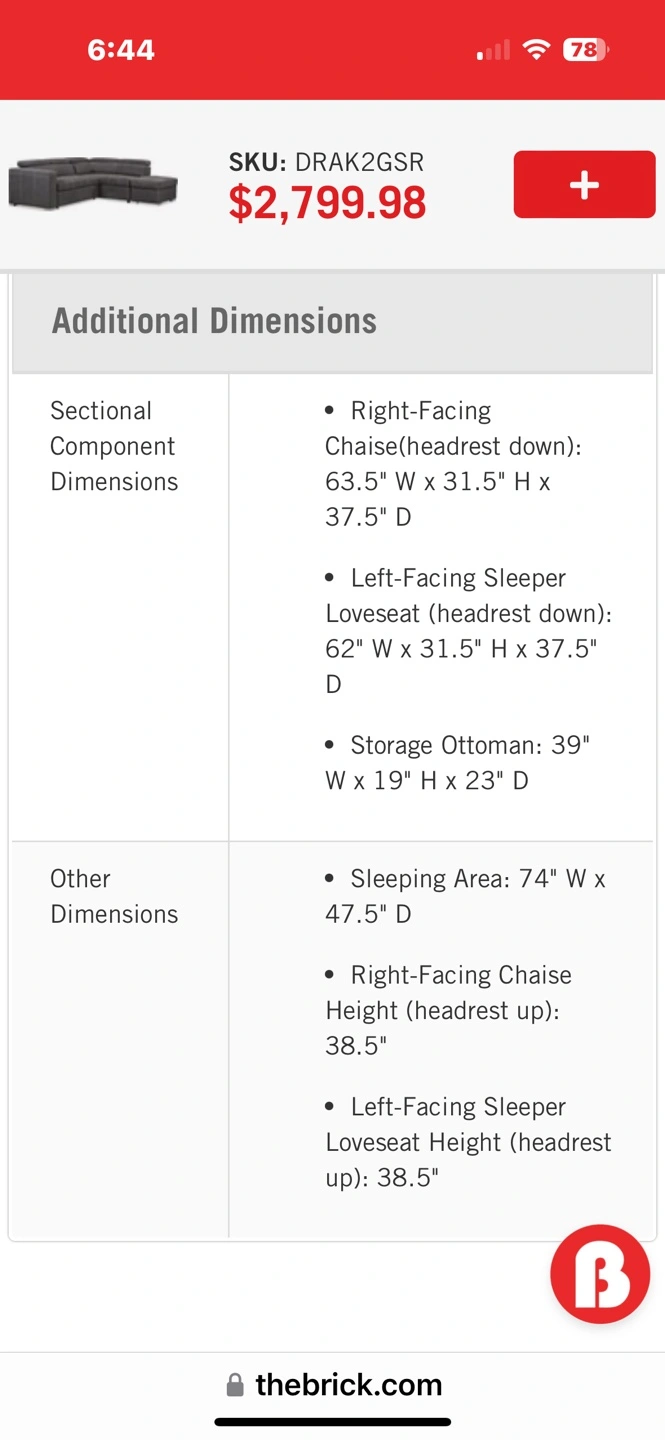The width and height of the screenshot is (665, 1440).
Task: Tap the Additional Dimensions section header
Action: (214, 321)
